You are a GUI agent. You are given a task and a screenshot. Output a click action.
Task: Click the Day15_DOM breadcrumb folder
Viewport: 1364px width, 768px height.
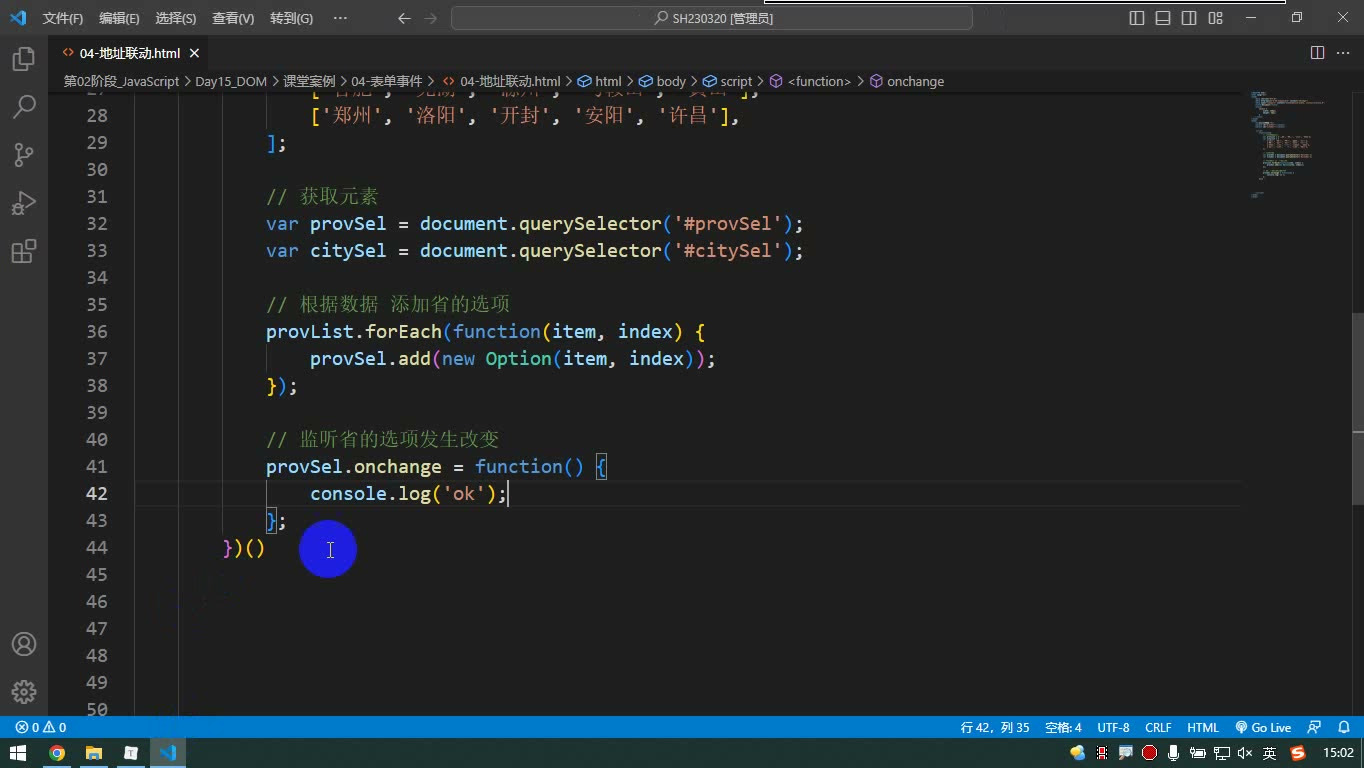[x=231, y=81]
